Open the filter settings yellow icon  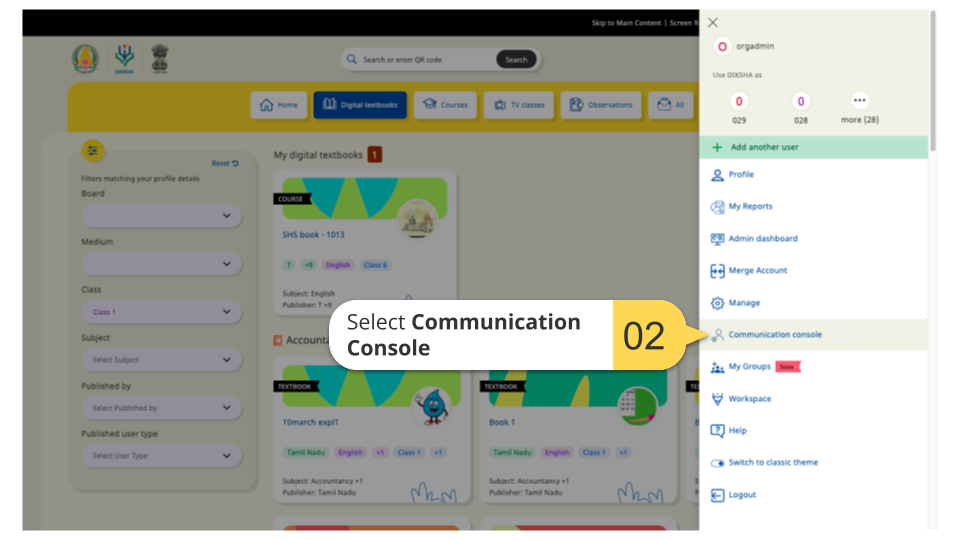pyautogui.click(x=93, y=151)
